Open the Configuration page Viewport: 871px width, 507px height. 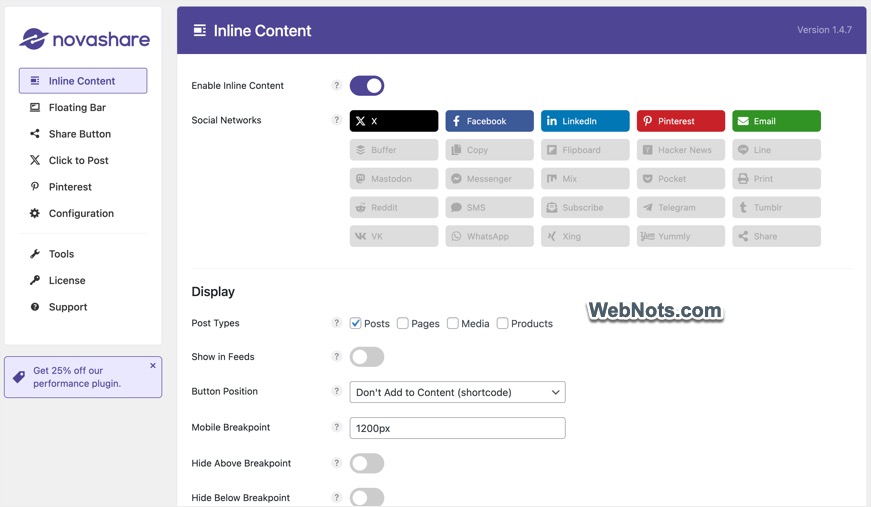coord(81,213)
